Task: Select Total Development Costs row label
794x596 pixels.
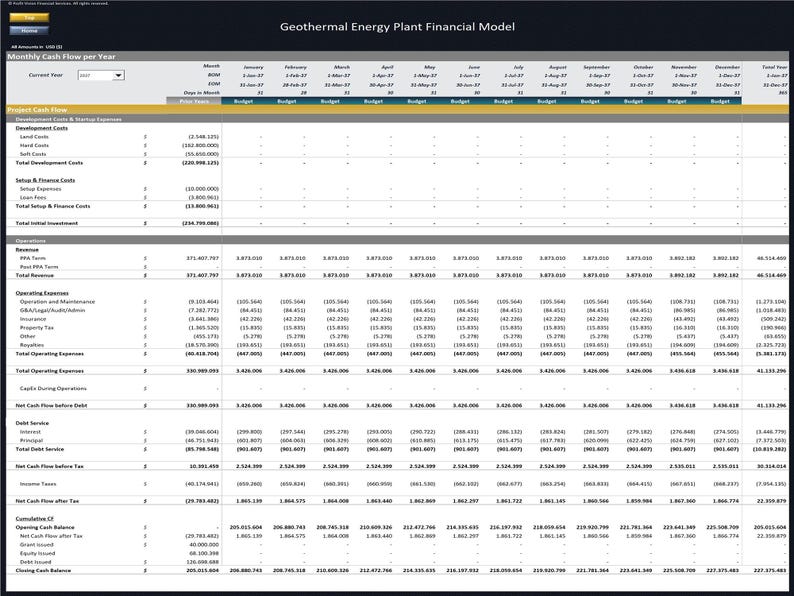Action: (x=49, y=163)
